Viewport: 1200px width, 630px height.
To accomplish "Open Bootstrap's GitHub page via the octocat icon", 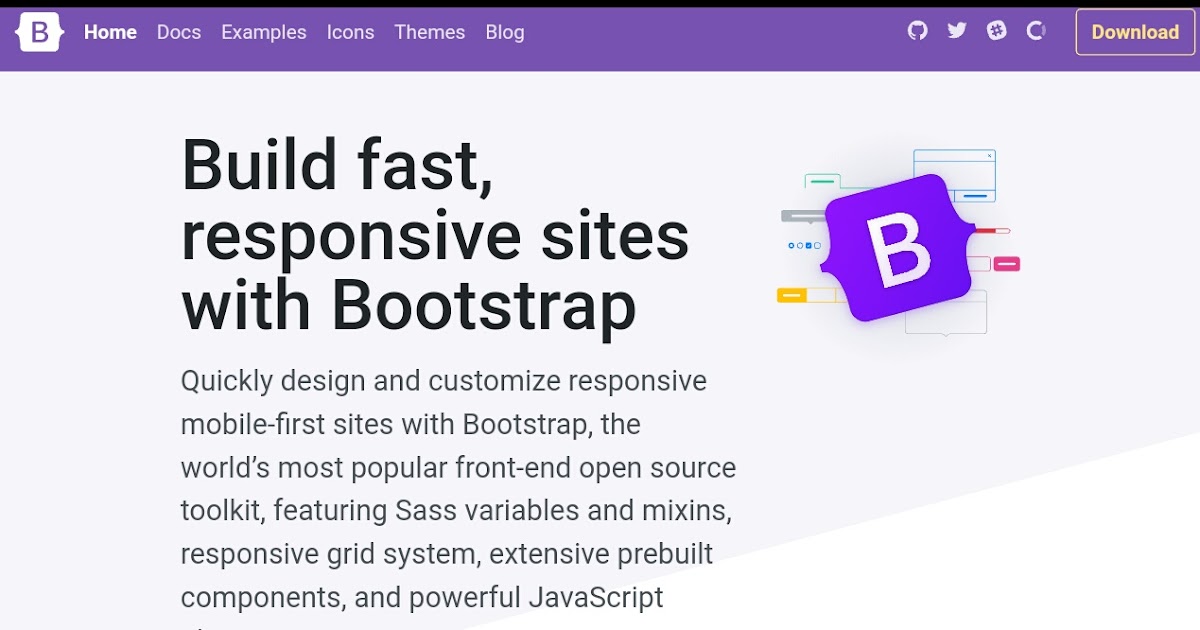I will [917, 31].
